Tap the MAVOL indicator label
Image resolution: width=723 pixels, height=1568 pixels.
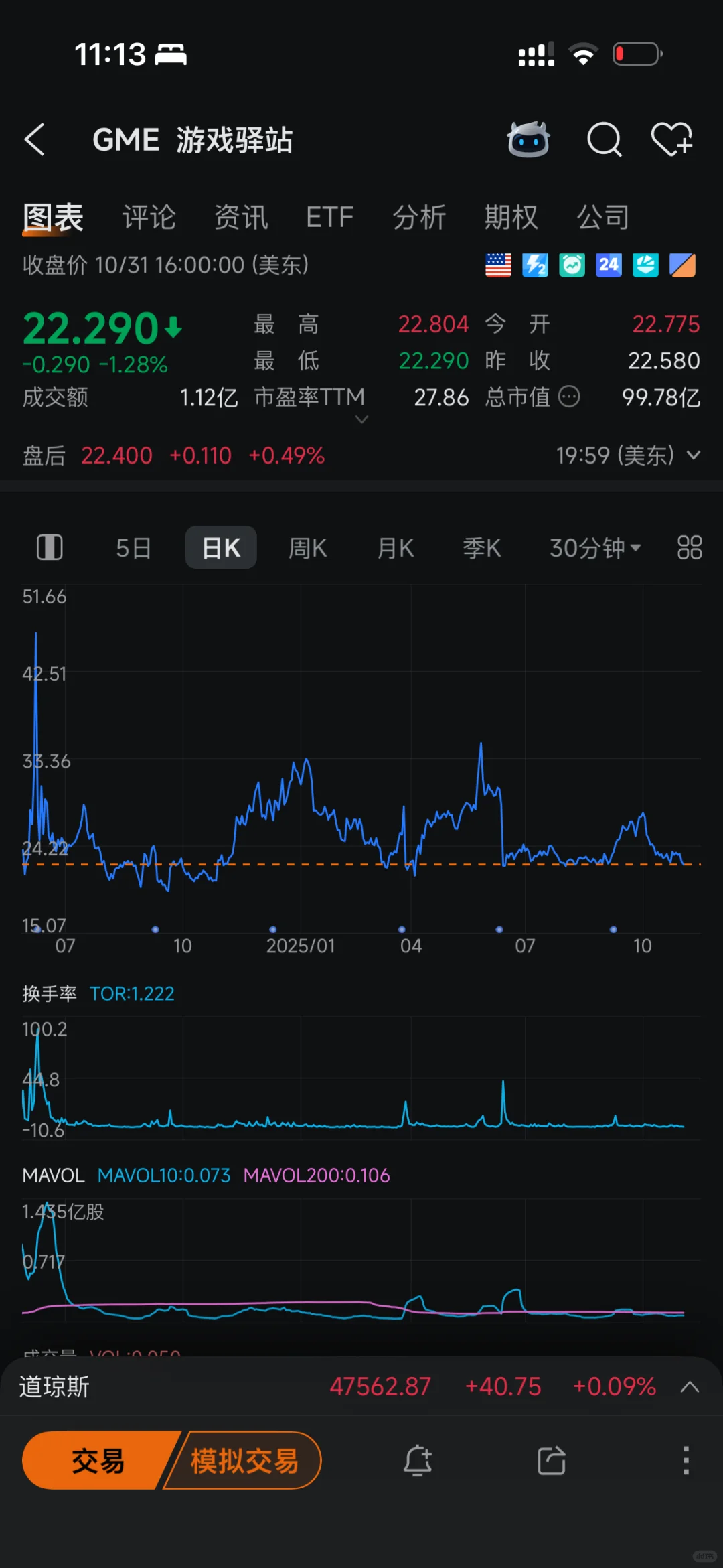point(54,1175)
